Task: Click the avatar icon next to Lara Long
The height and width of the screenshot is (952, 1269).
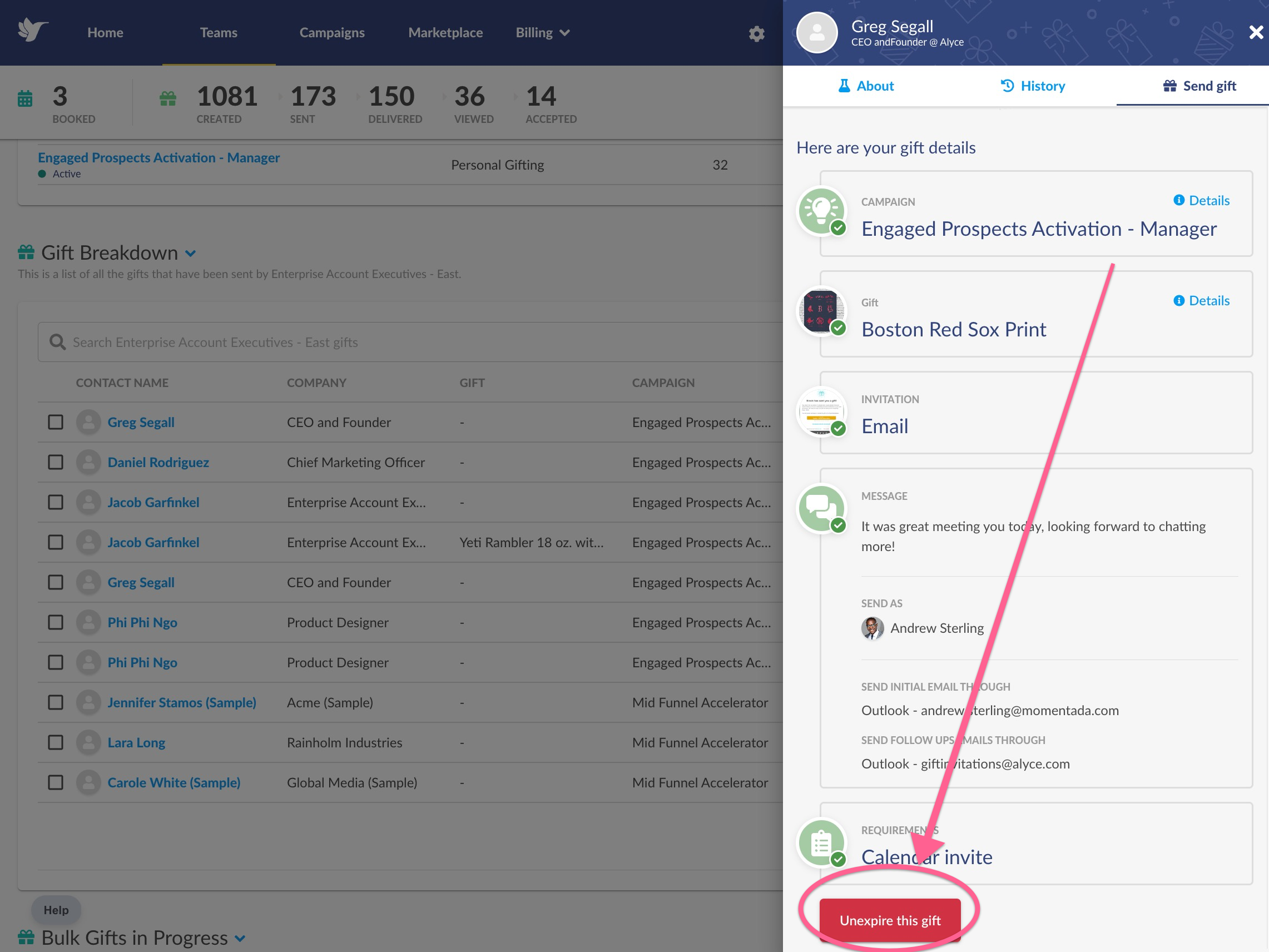Action: 88,742
